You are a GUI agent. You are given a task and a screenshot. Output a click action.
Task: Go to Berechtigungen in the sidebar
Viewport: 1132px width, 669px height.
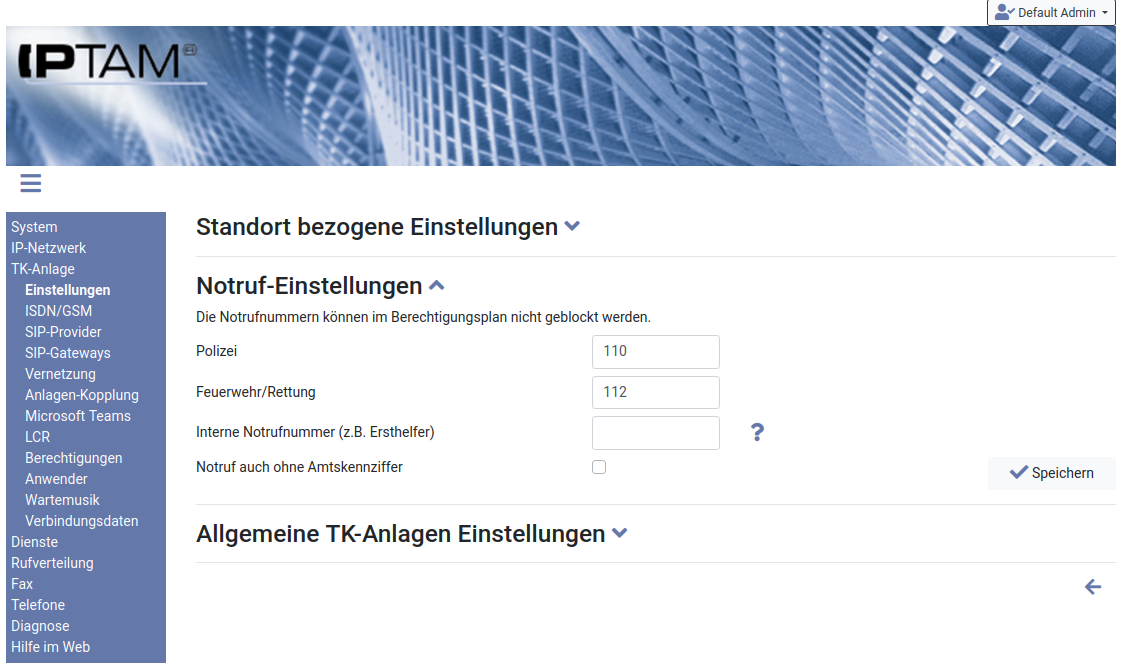click(74, 458)
